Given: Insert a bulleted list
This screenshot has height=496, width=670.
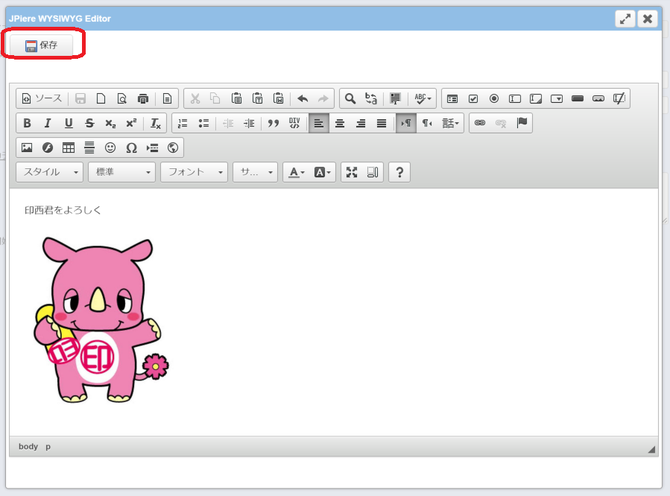Looking at the screenshot, I should [x=204, y=123].
